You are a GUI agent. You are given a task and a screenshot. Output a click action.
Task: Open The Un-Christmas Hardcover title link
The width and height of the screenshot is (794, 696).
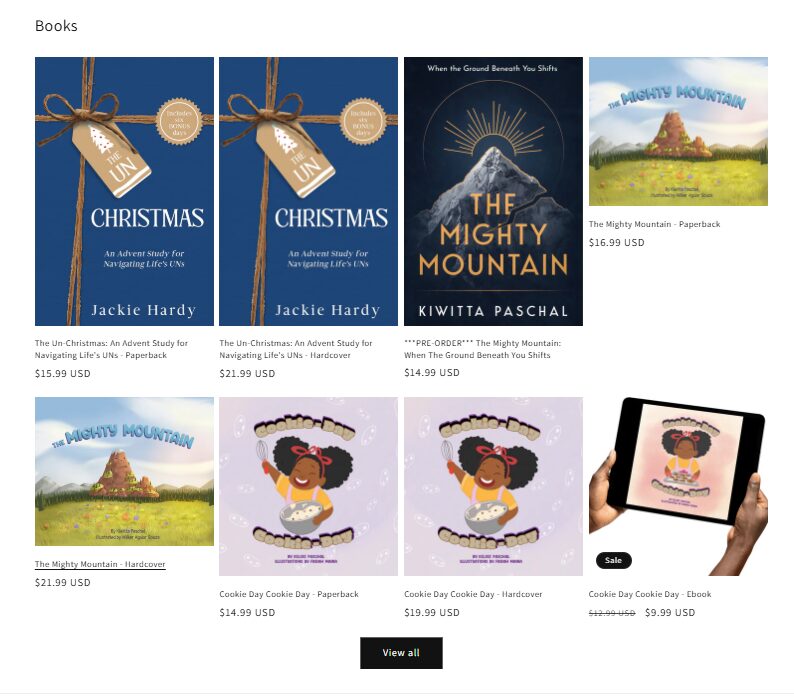tap(296, 349)
